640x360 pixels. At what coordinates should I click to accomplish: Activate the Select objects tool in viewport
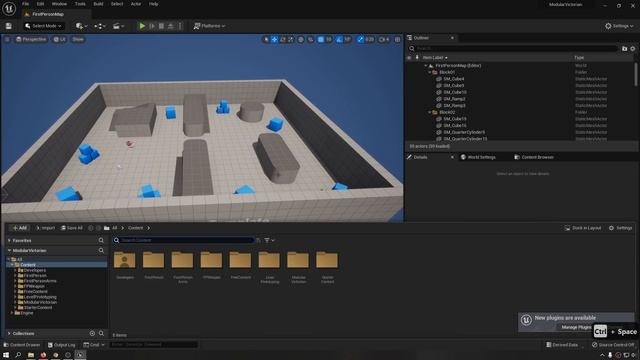point(266,39)
